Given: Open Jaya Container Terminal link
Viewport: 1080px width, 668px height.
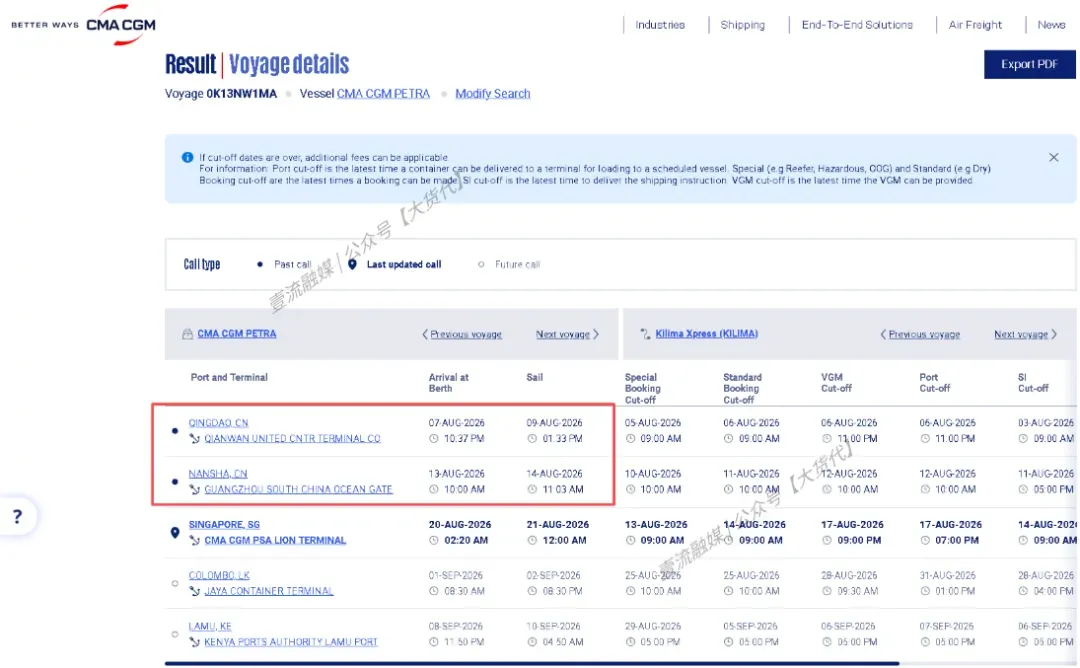Looking at the screenshot, I should [269, 591].
